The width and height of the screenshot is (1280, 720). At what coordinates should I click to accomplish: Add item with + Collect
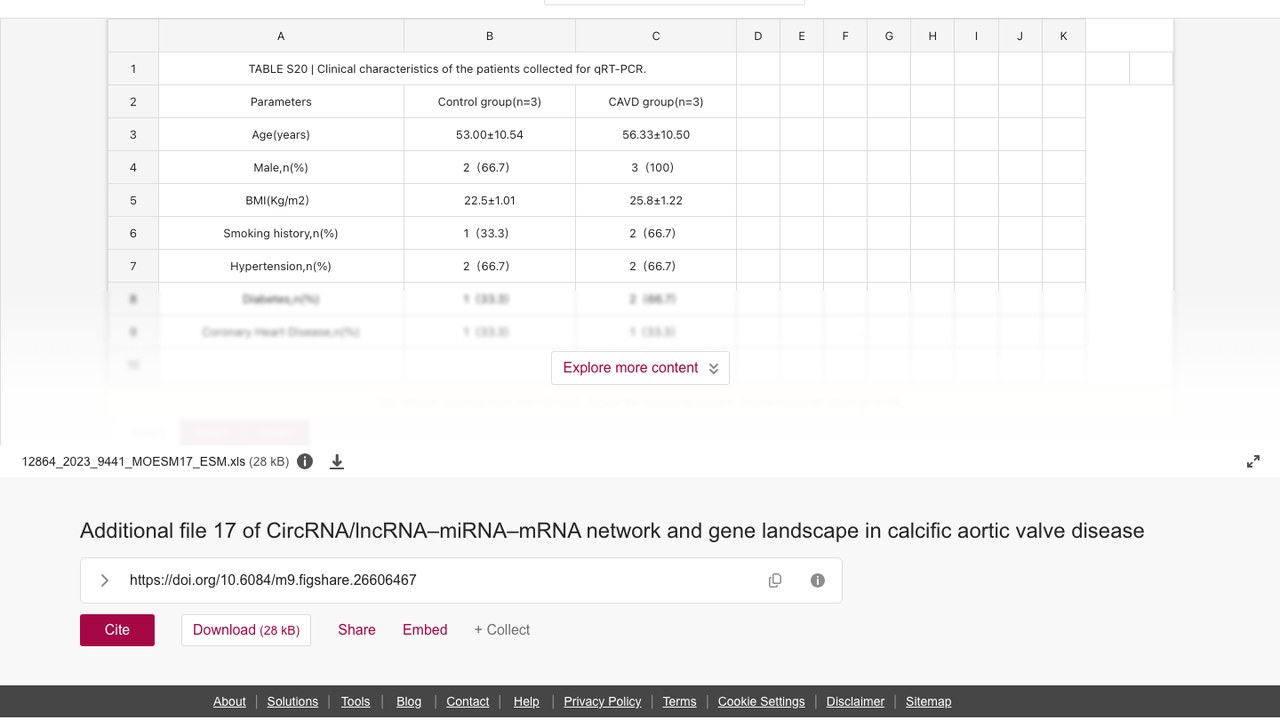pyautogui.click(x=502, y=630)
